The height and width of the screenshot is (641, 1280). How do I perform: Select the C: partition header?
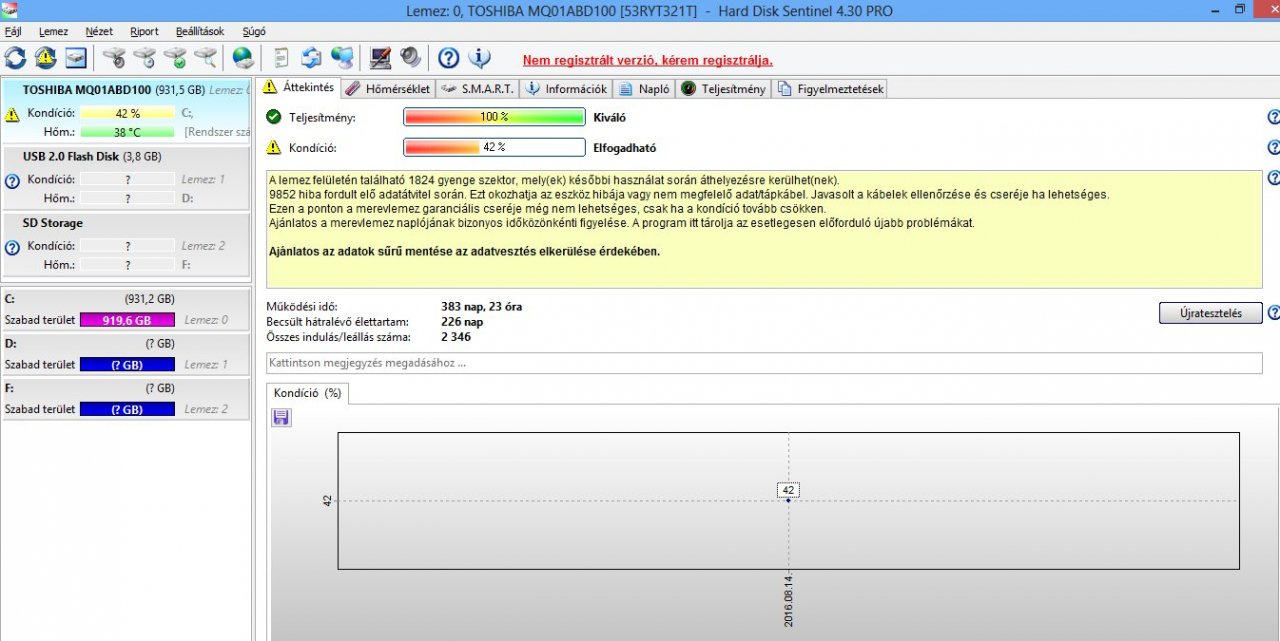[126, 298]
